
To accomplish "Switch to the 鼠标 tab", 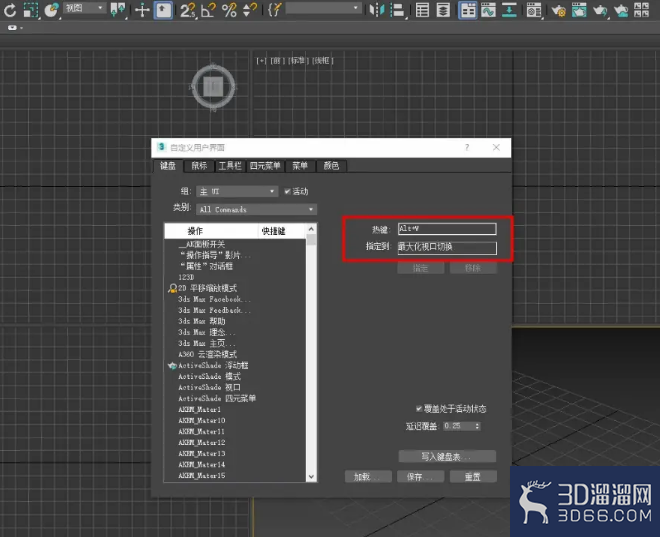I will coord(199,166).
